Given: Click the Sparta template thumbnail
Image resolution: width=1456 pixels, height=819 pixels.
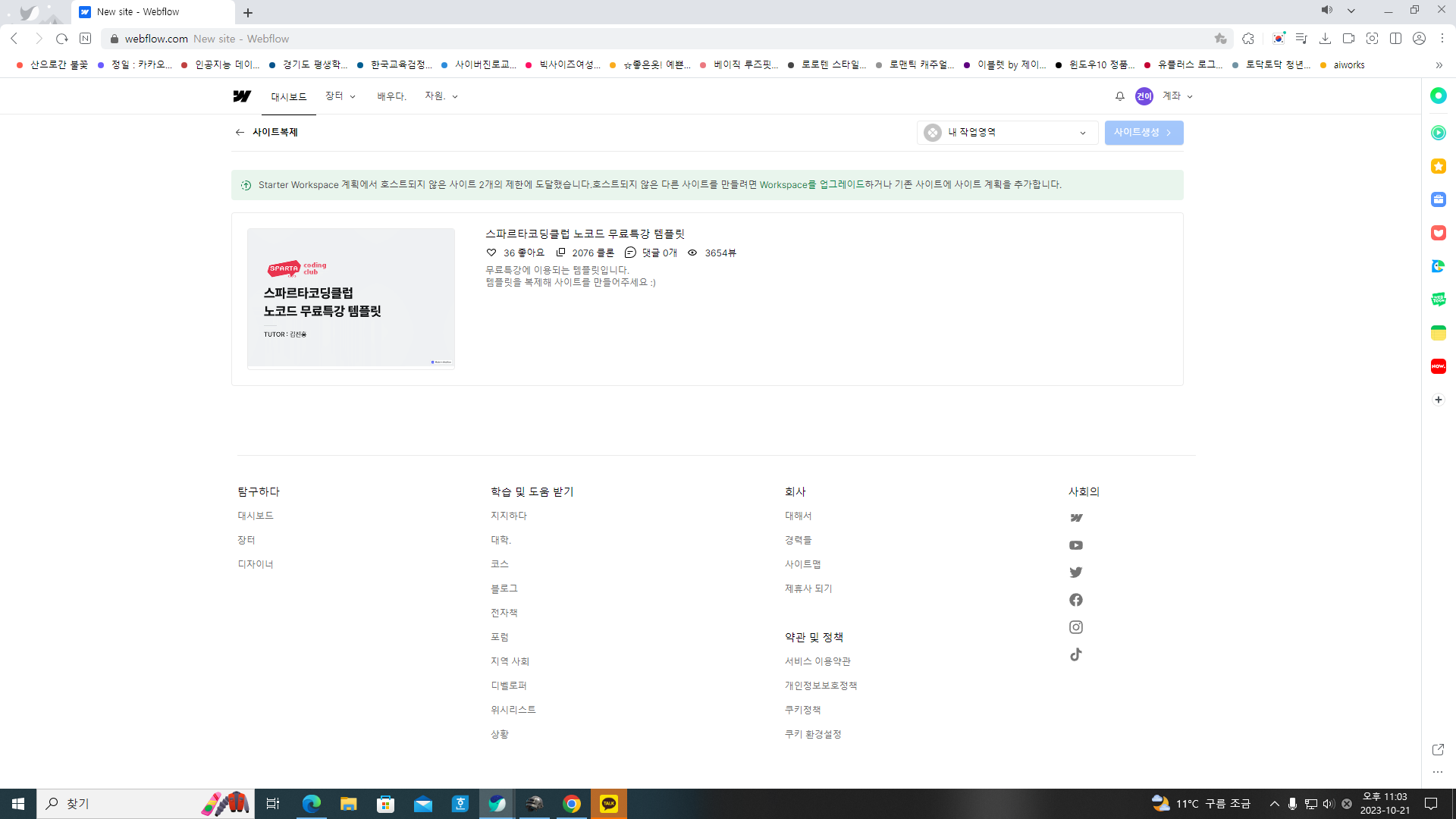Looking at the screenshot, I should [x=351, y=298].
